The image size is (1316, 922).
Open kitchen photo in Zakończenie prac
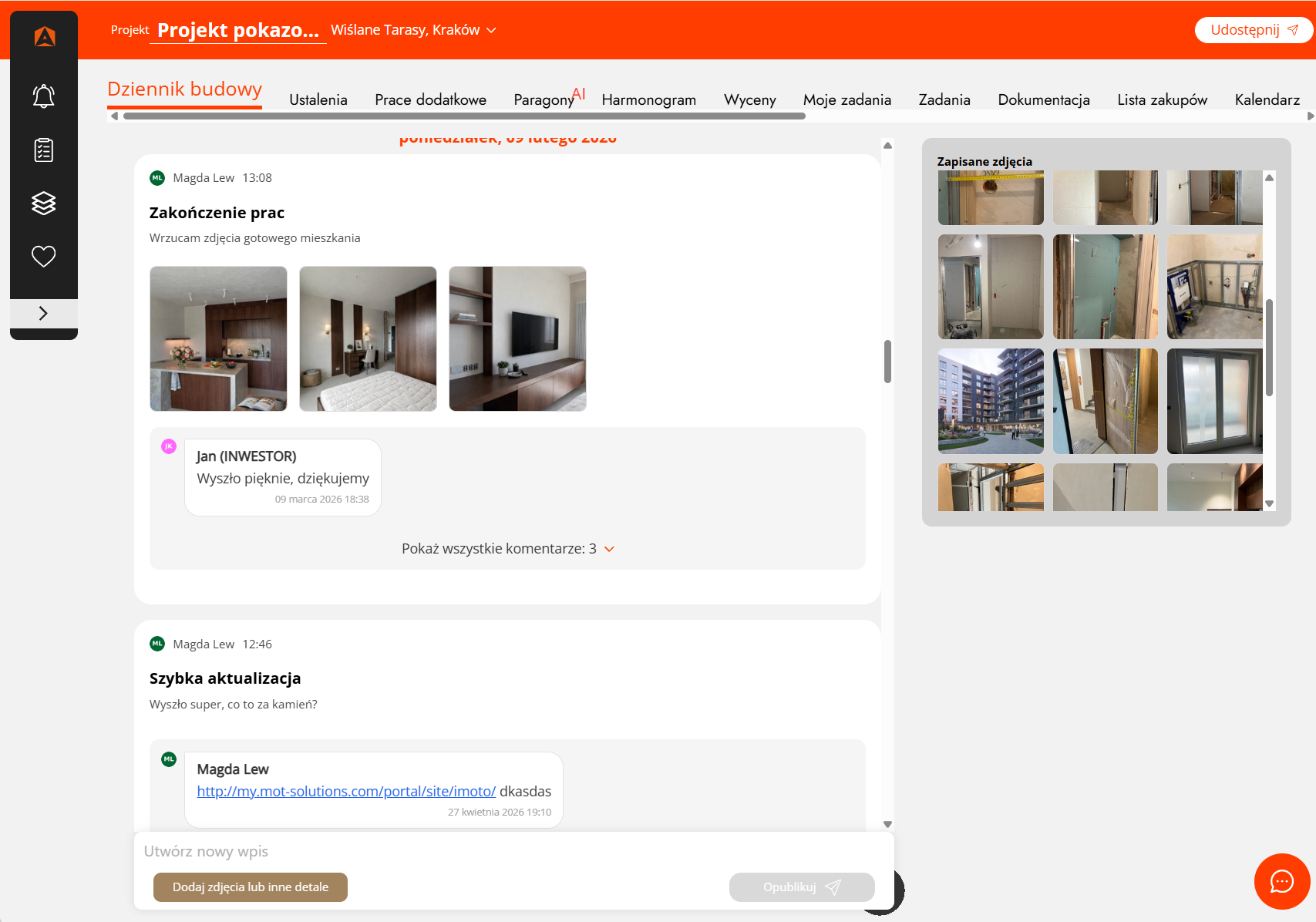pyautogui.click(x=218, y=338)
